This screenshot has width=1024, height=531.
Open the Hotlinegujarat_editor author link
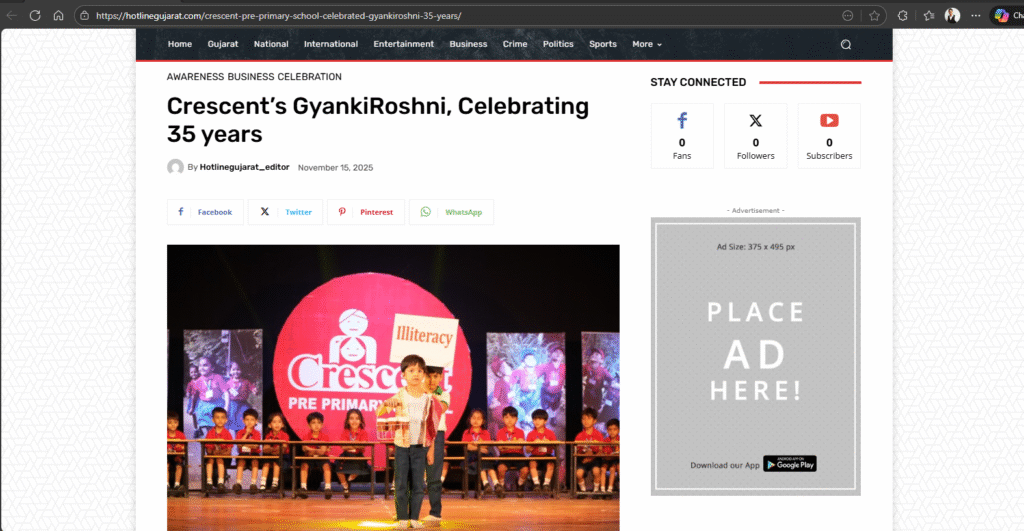[x=244, y=167]
